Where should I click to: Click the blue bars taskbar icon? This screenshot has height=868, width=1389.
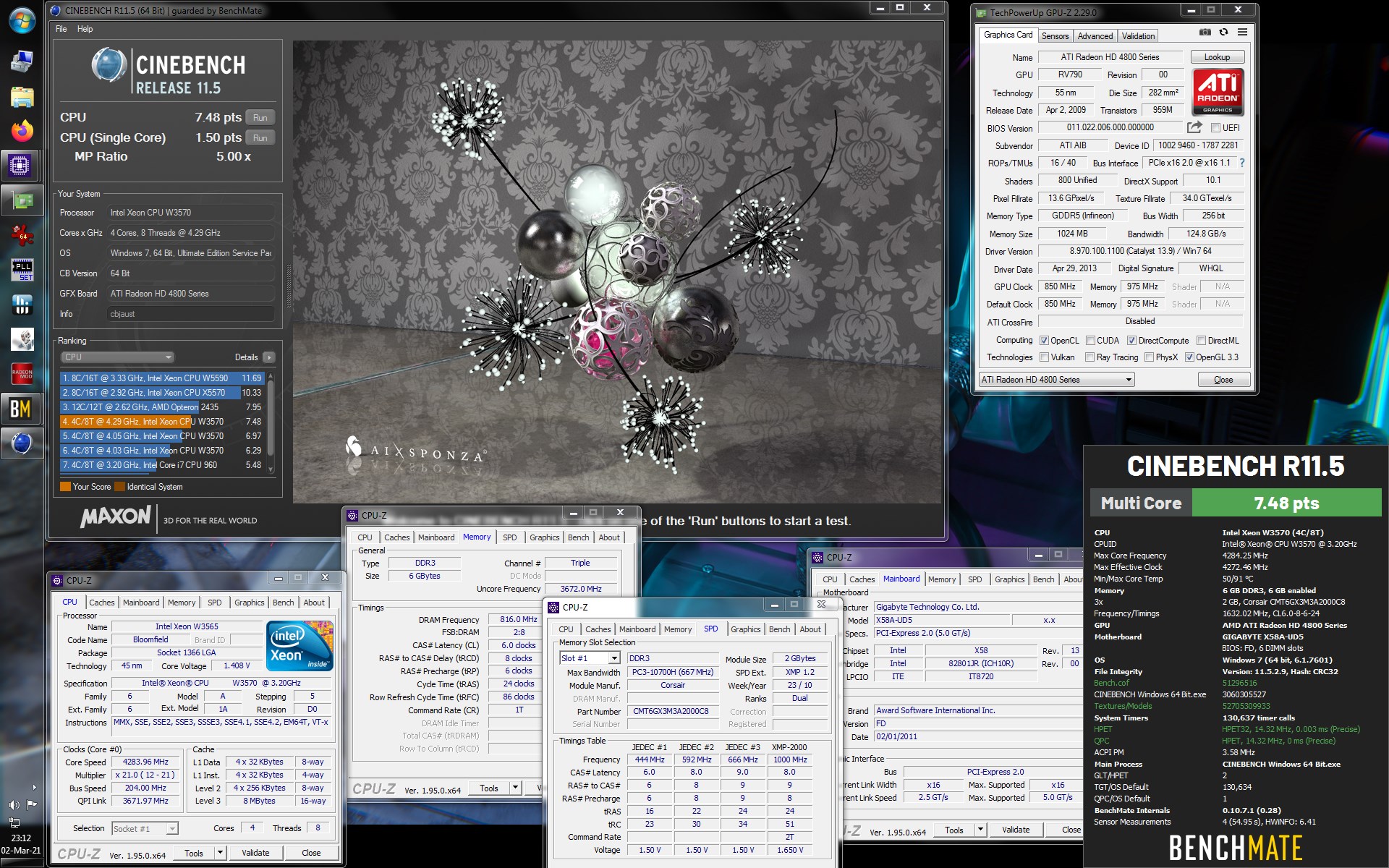pos(22,305)
